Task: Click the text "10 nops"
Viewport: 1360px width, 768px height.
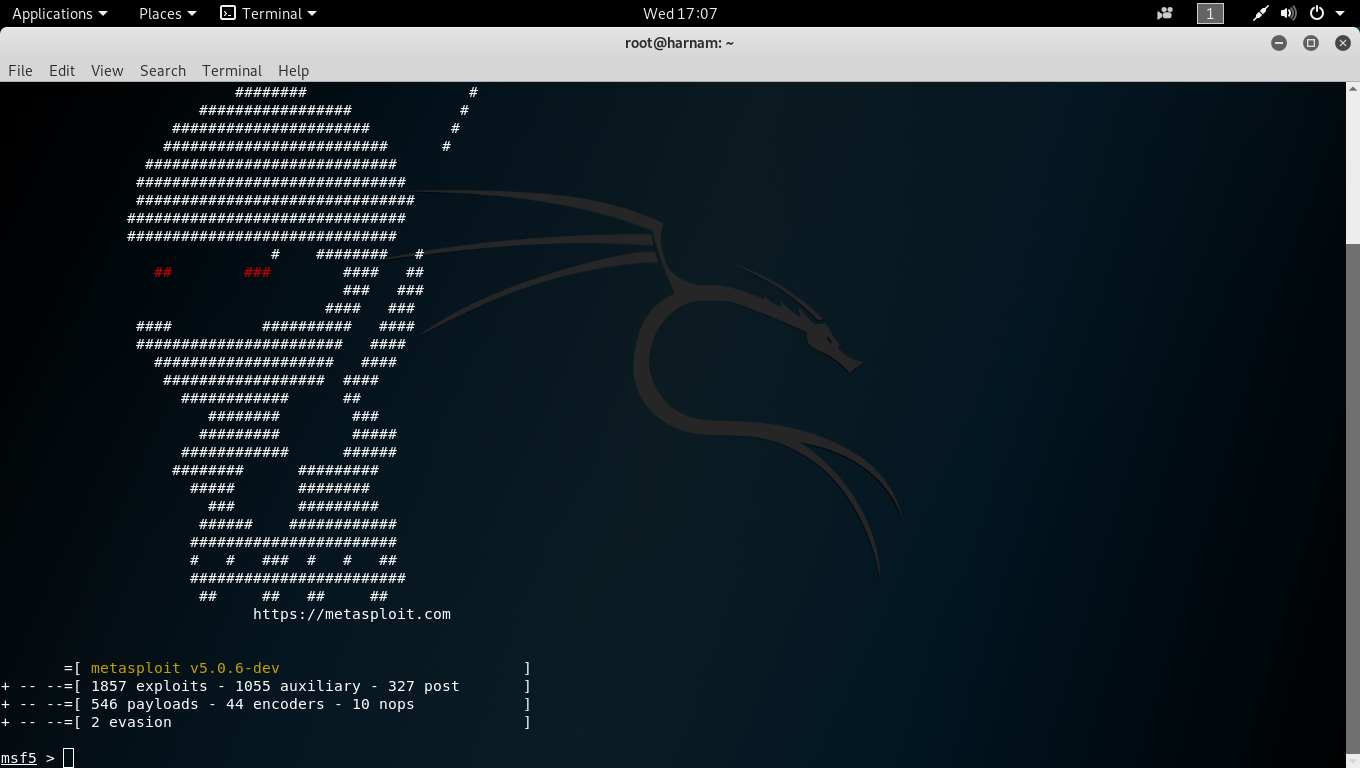Action: (383, 704)
